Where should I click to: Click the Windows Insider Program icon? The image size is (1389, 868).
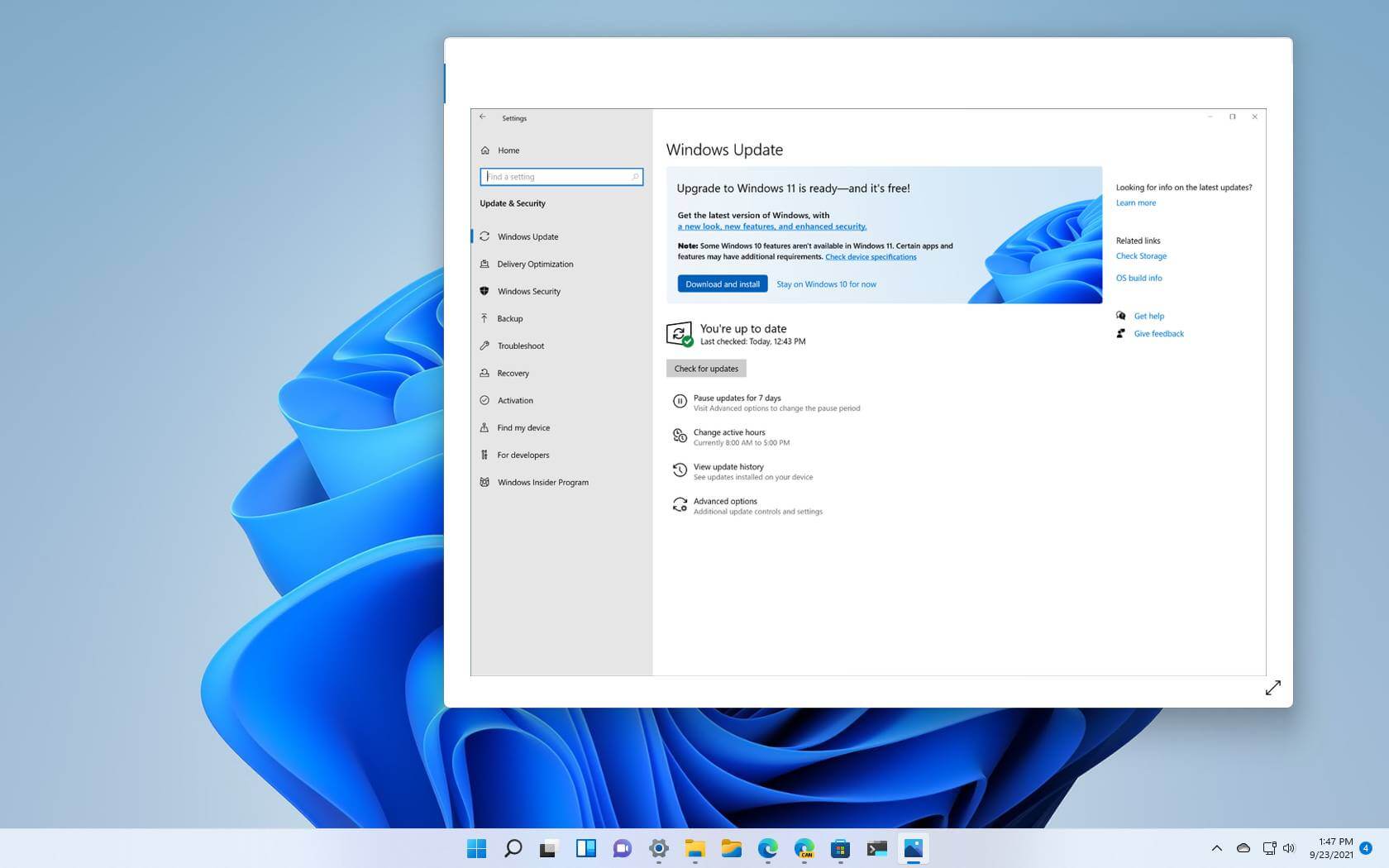[x=484, y=482]
